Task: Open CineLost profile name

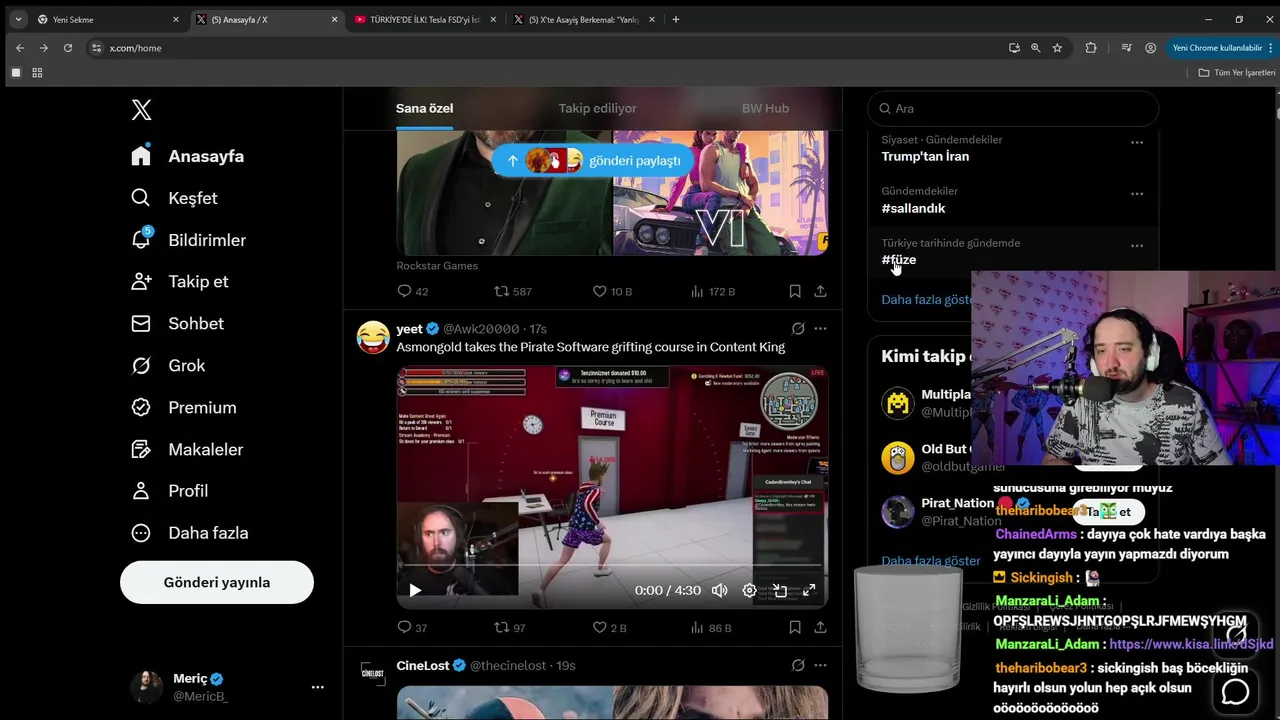Action: (x=422, y=665)
